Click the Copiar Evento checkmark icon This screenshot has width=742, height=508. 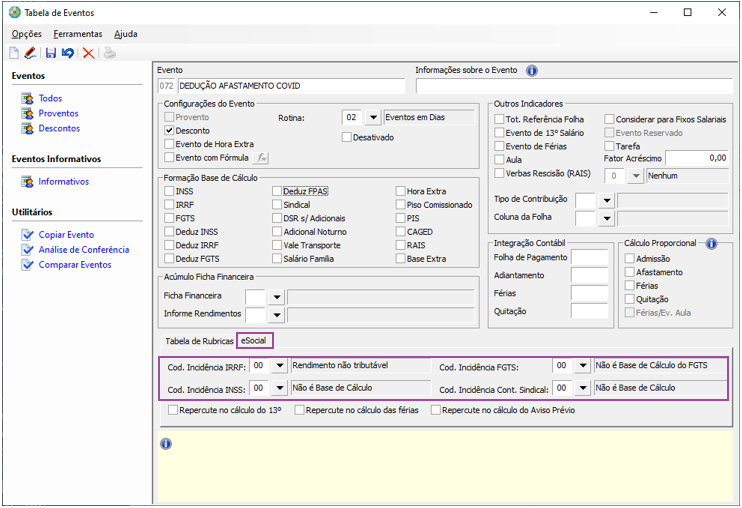click(x=27, y=235)
